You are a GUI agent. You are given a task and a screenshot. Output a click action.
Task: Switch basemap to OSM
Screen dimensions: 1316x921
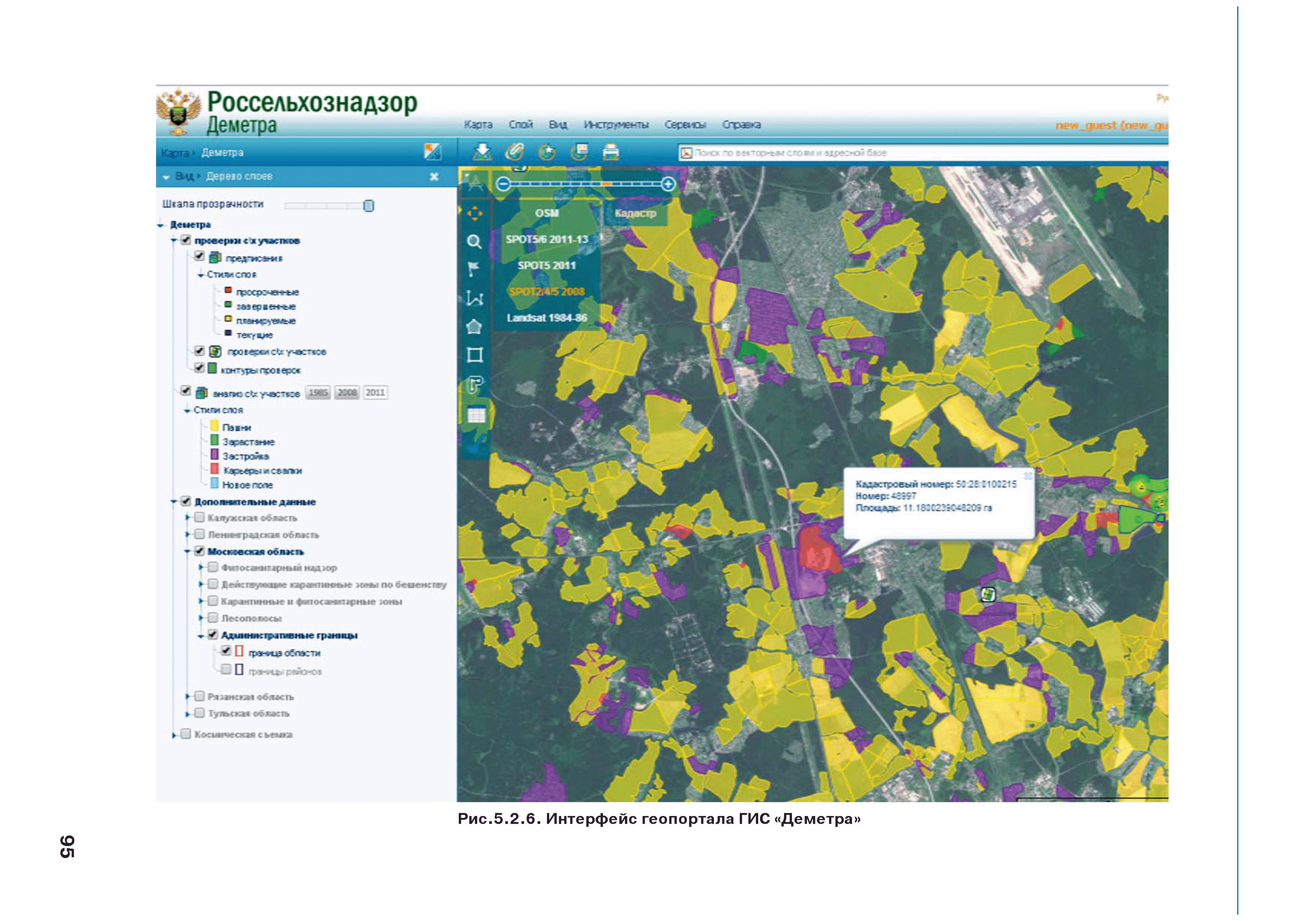click(547, 213)
